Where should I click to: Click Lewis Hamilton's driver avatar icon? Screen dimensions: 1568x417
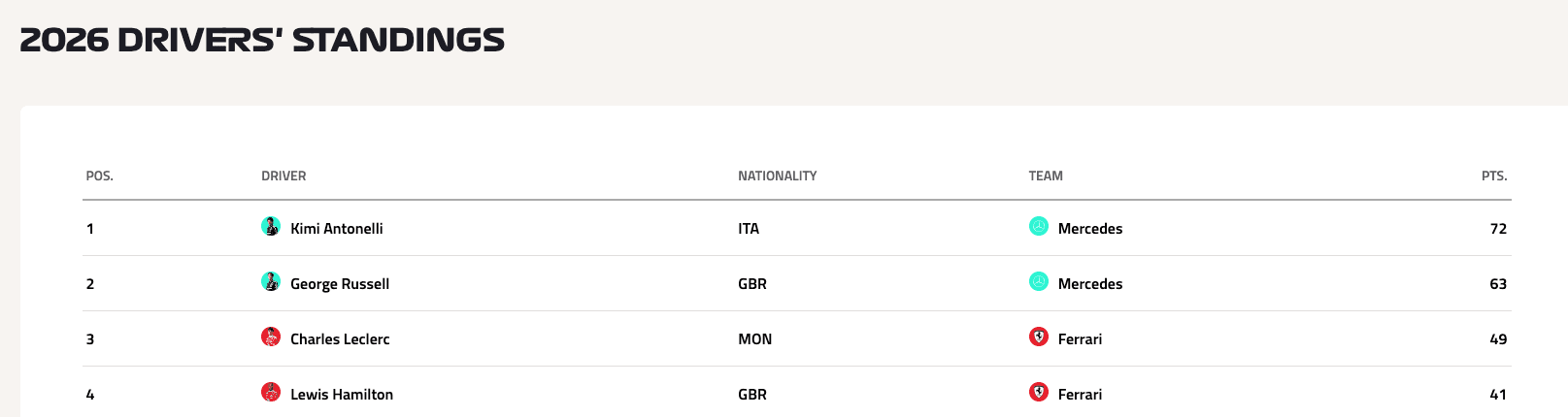click(271, 393)
